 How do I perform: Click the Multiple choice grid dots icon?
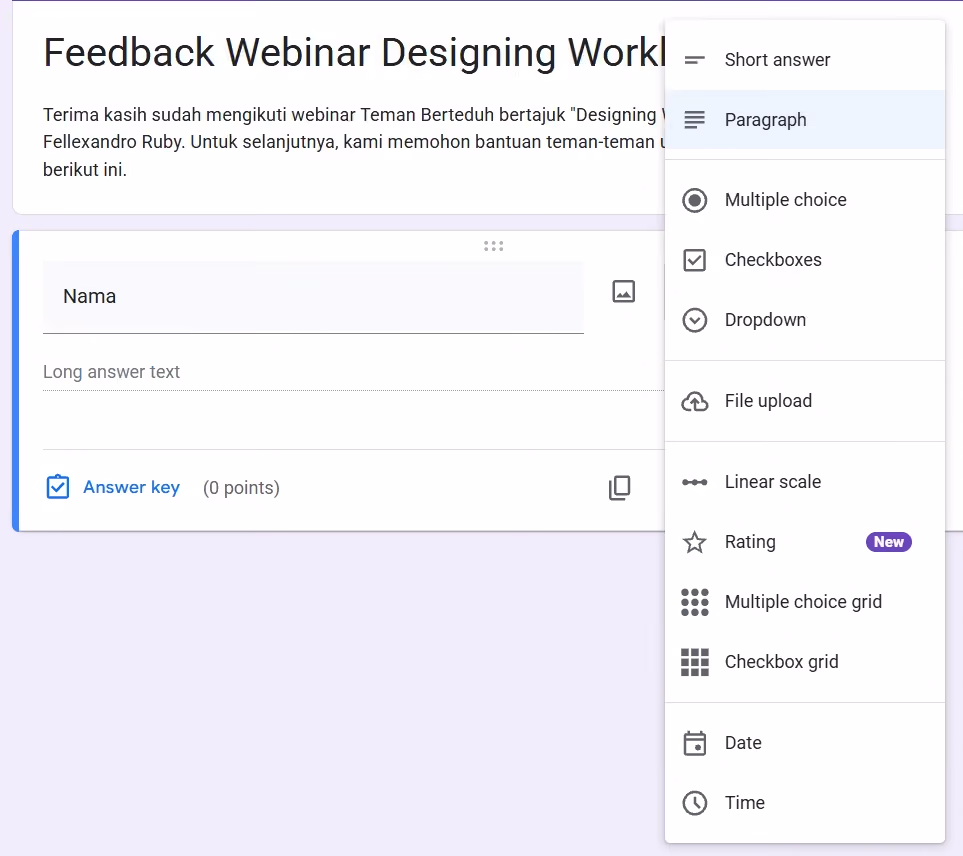695,602
